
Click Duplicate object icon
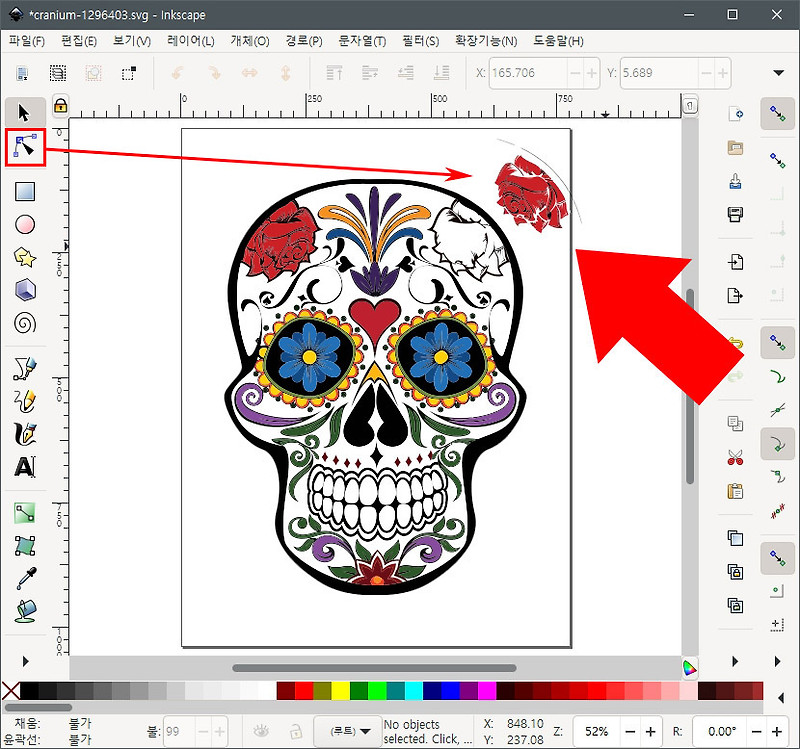coord(735,538)
